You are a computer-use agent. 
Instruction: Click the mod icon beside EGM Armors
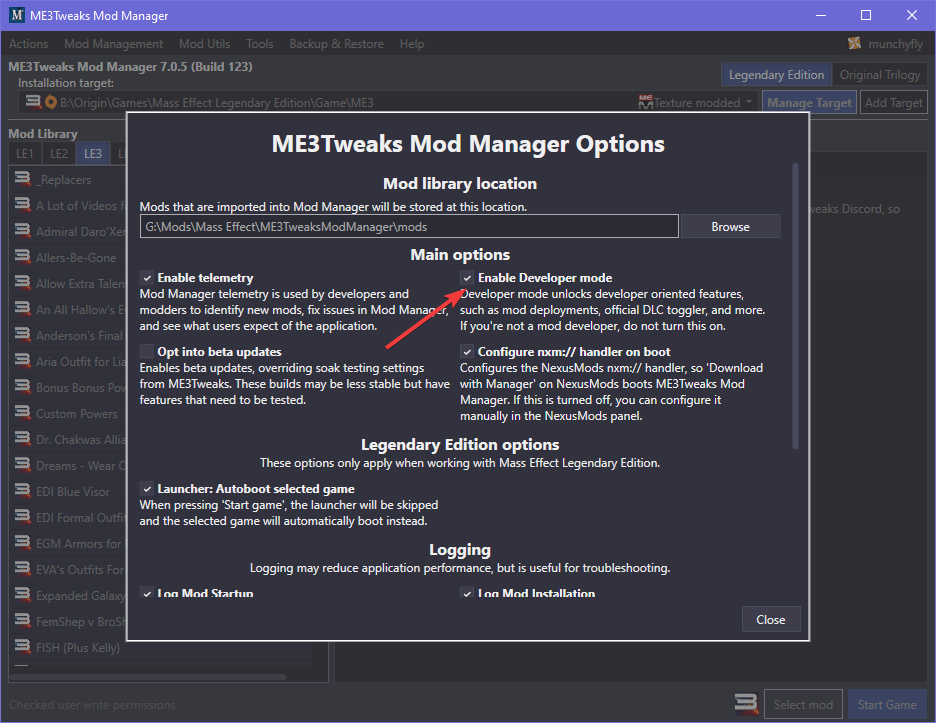click(23, 543)
